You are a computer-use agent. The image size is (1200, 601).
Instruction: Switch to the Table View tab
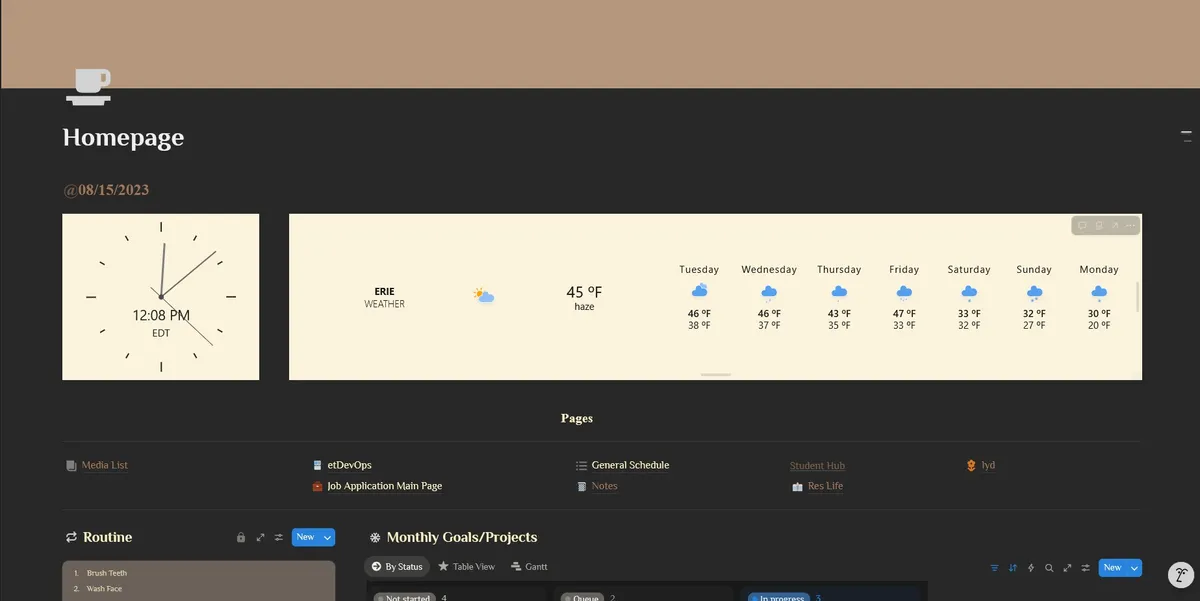(x=466, y=567)
